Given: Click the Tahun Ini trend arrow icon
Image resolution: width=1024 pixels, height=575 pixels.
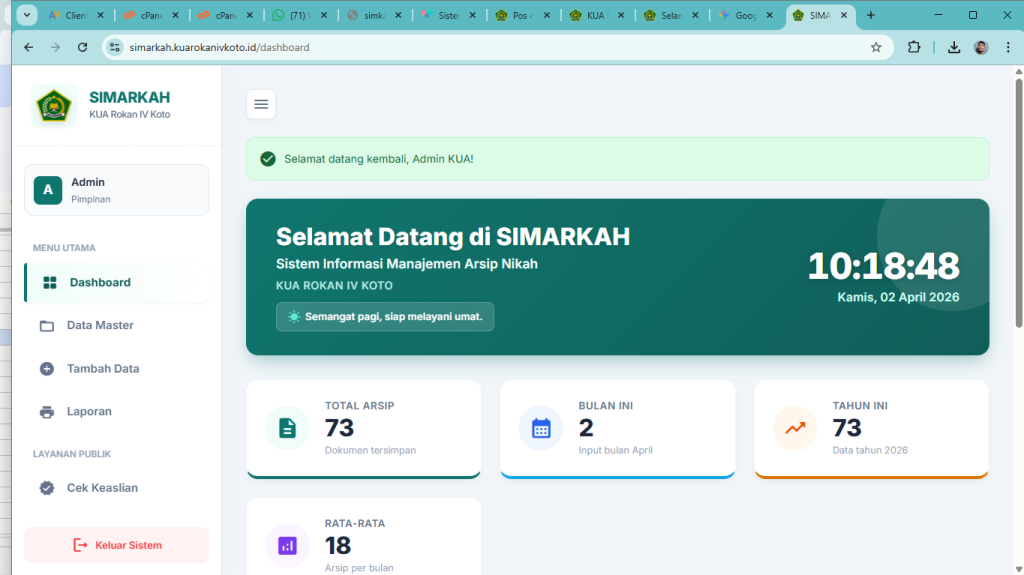Looking at the screenshot, I should (795, 428).
